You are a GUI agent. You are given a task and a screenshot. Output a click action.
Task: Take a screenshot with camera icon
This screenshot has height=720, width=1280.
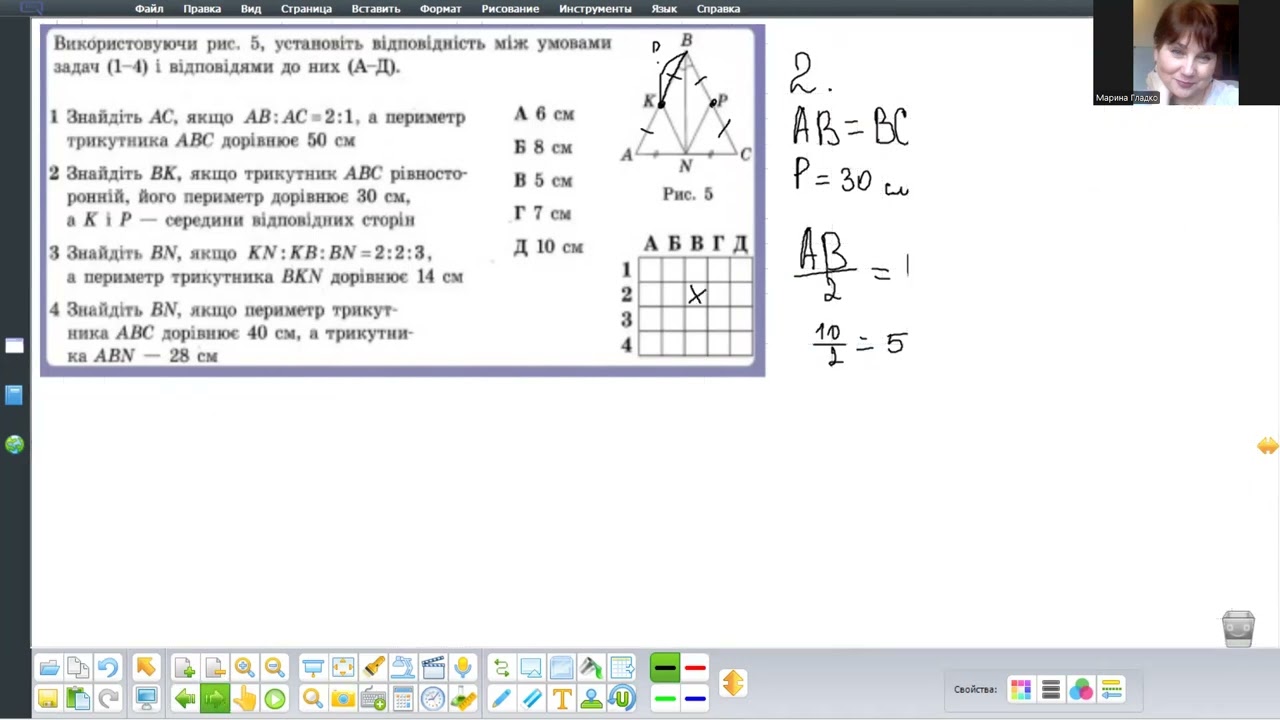pyautogui.click(x=342, y=699)
